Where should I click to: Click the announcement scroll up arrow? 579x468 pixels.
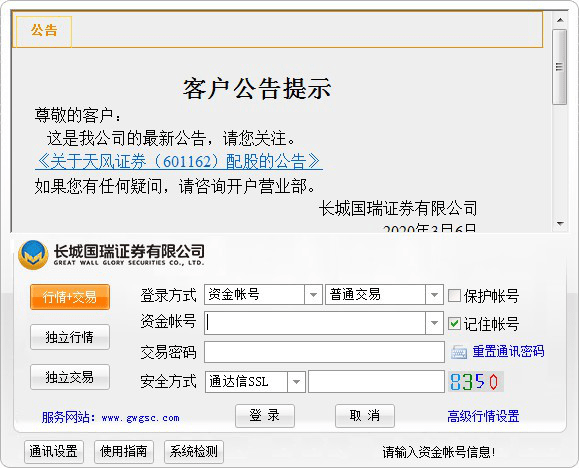tap(560, 20)
